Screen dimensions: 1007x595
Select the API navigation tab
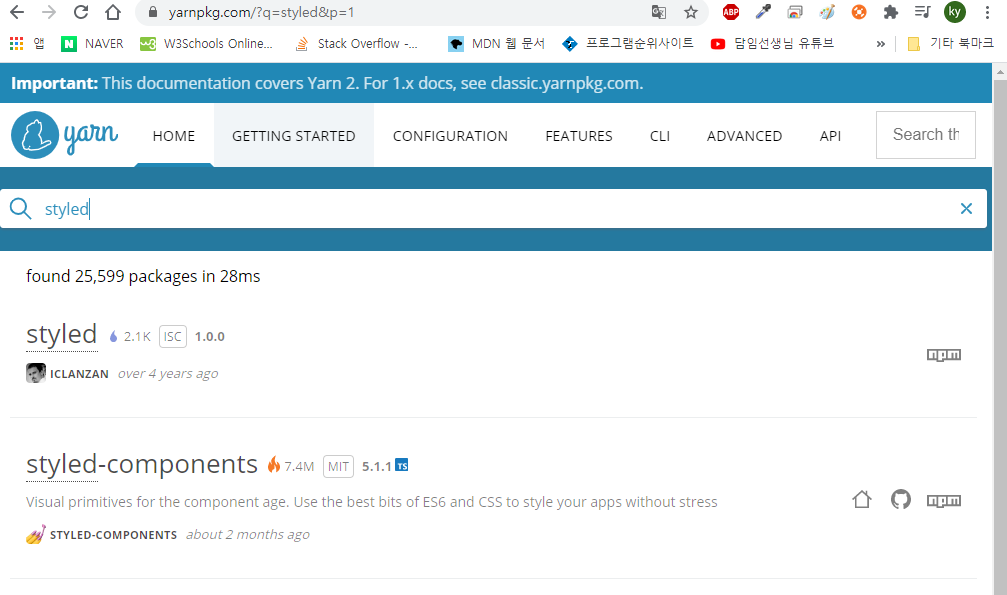tap(830, 136)
